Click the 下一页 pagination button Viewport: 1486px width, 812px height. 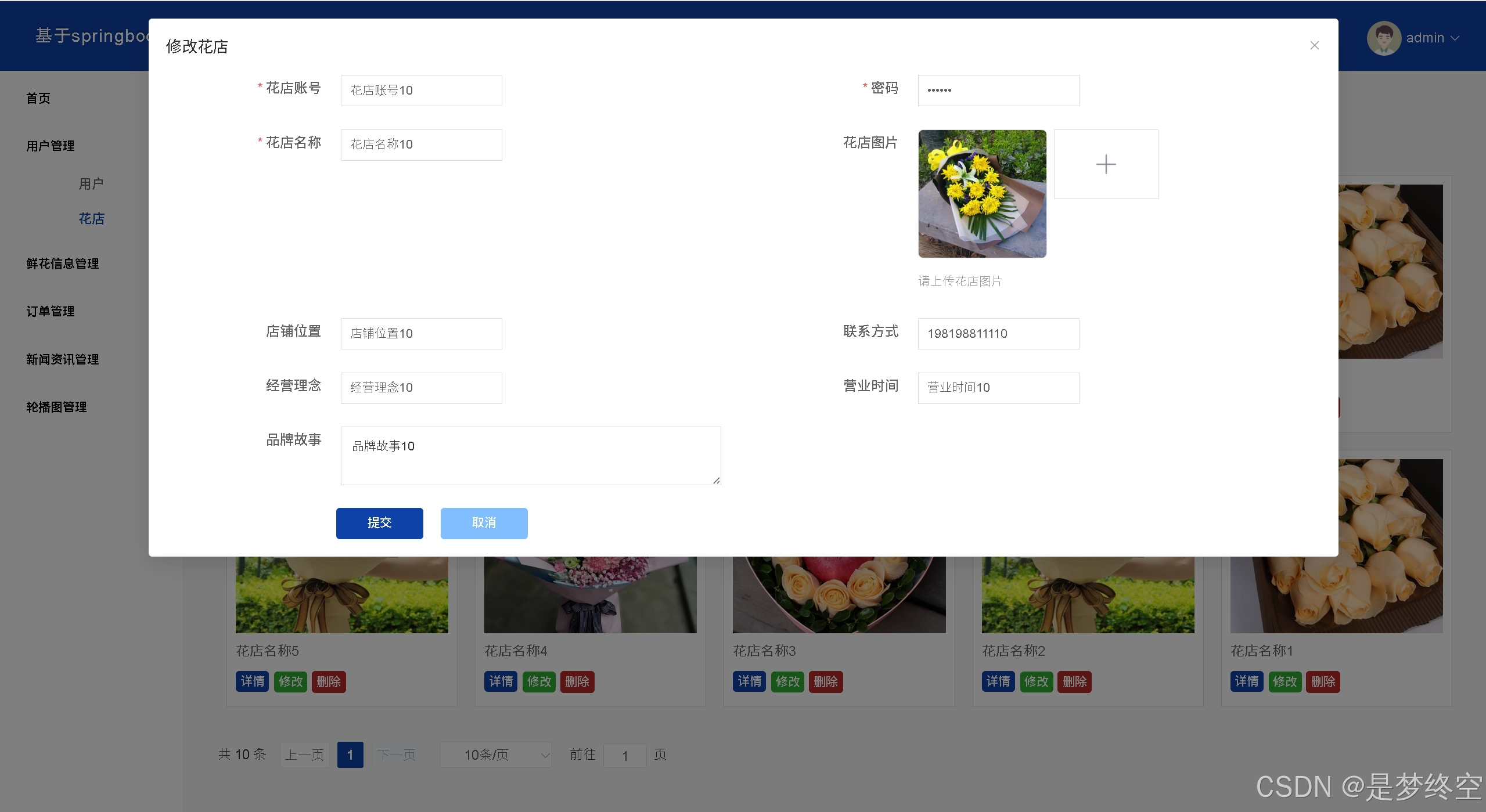[397, 755]
